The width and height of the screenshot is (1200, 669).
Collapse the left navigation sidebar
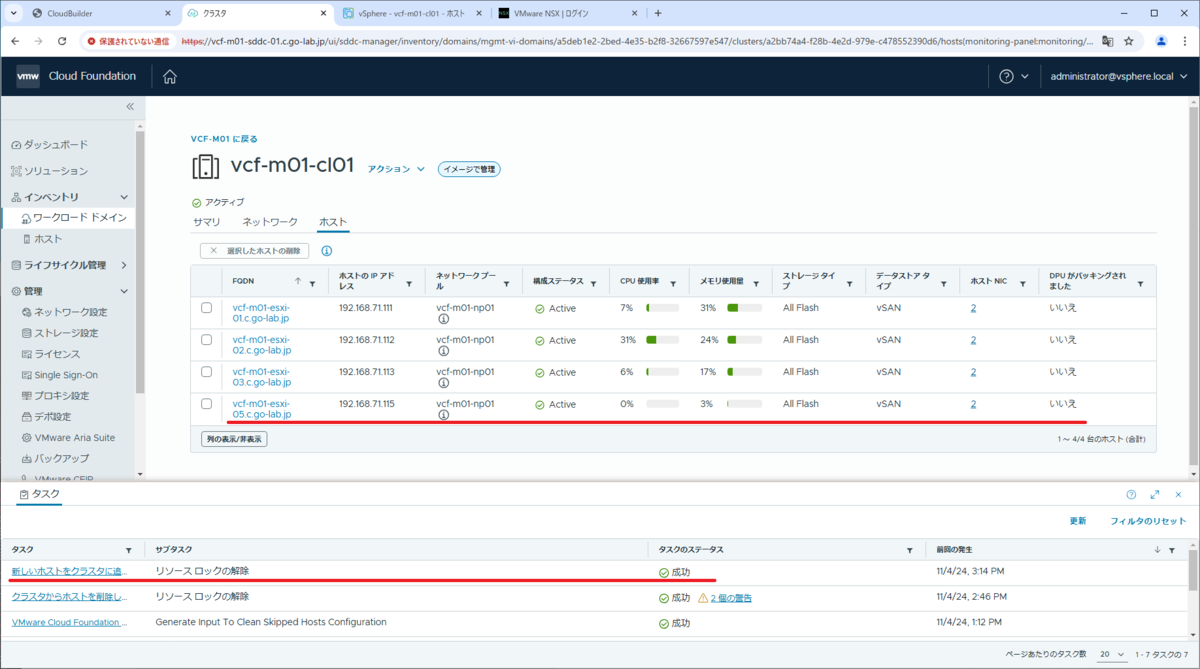(130, 106)
